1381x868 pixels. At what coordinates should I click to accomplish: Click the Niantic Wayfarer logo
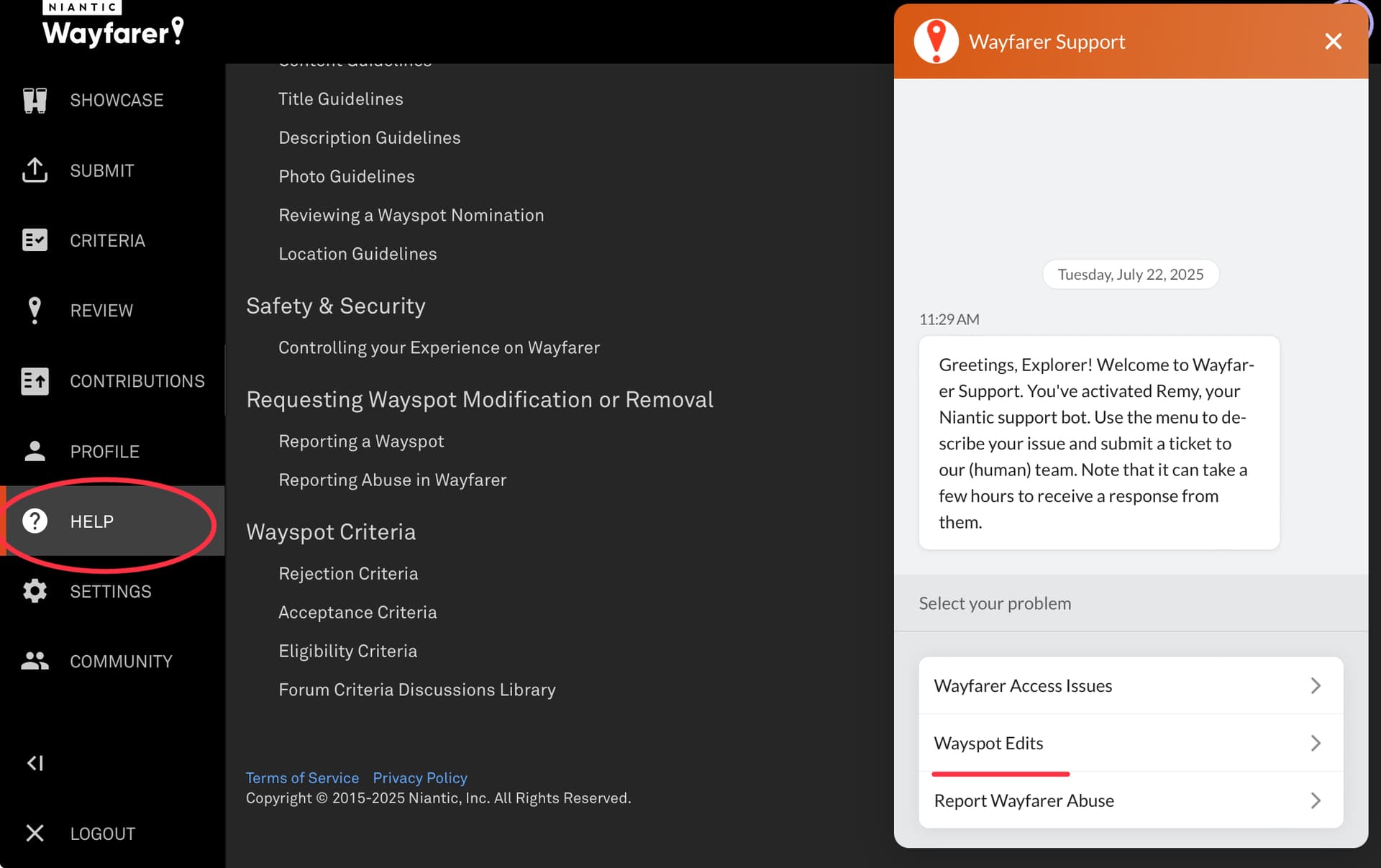click(x=113, y=24)
